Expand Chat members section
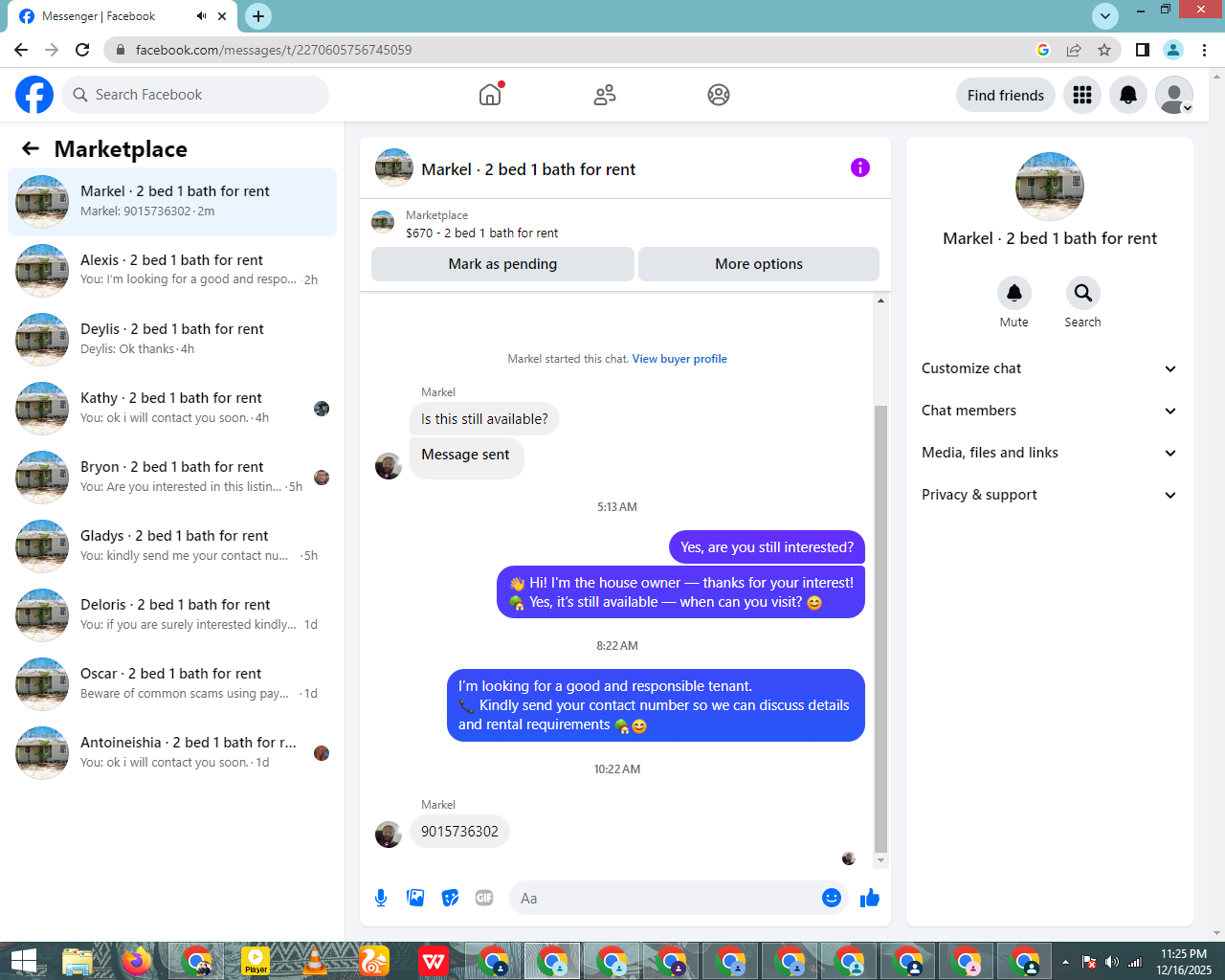1225x980 pixels. tap(1049, 411)
